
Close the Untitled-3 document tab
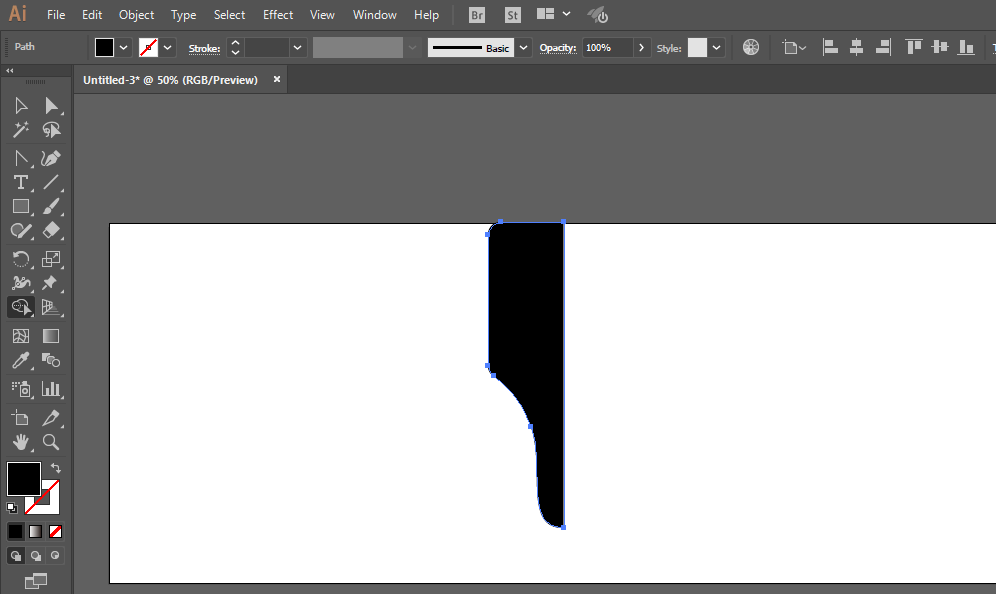tap(277, 79)
